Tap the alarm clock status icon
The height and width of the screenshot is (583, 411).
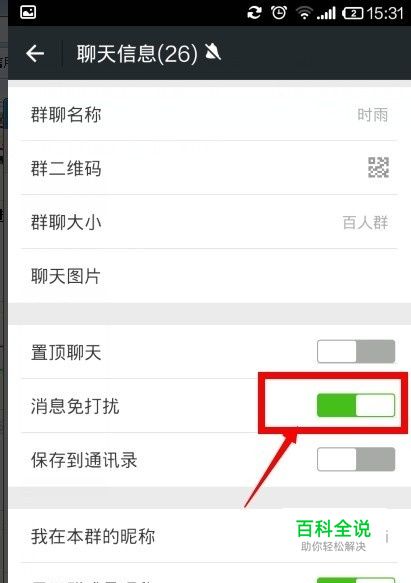tap(279, 13)
